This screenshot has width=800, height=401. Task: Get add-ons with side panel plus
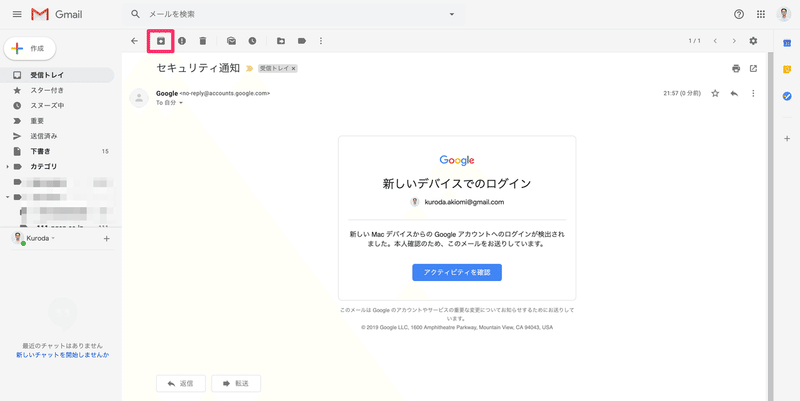[787, 139]
